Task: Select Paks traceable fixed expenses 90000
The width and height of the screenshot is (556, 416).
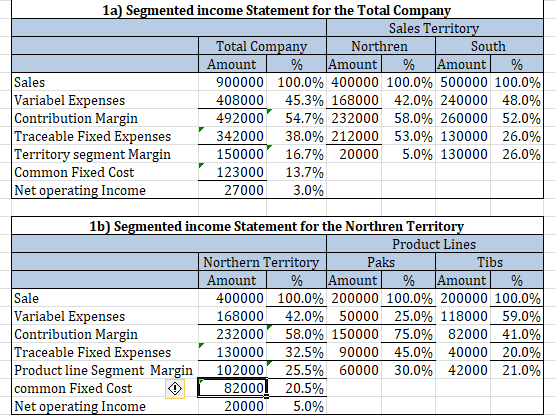Action: (x=354, y=352)
